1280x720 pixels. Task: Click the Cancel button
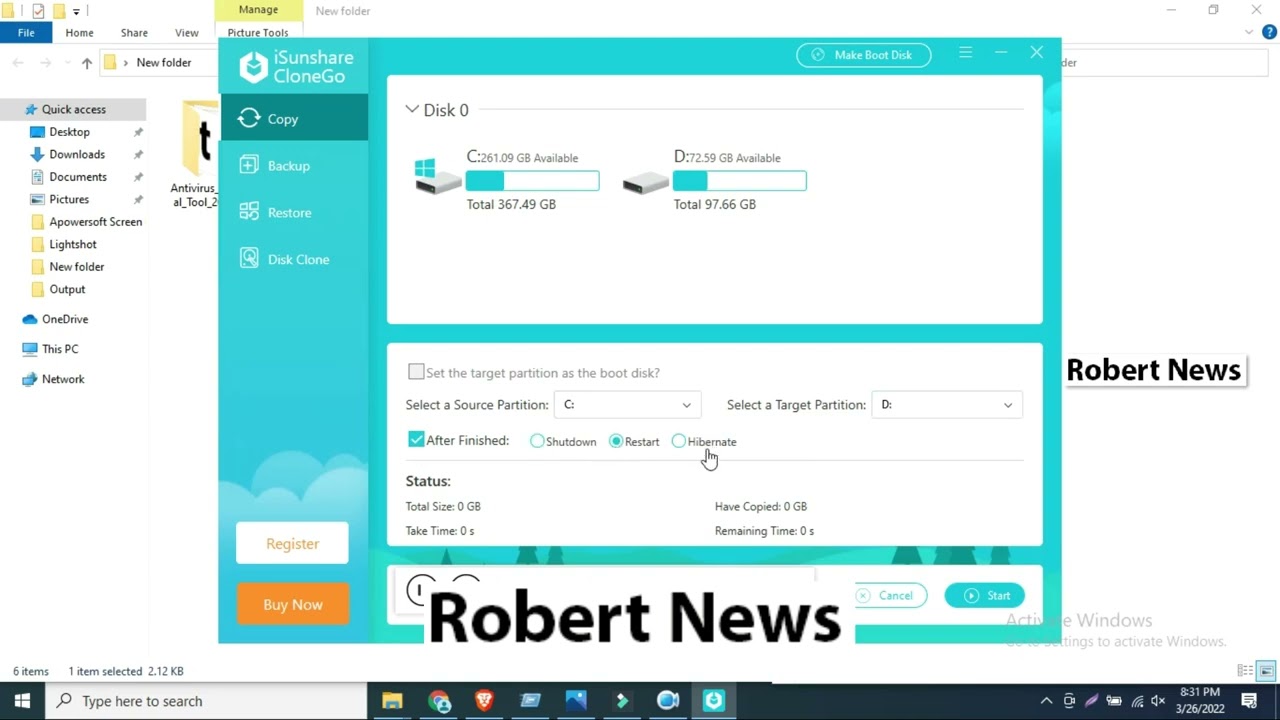click(x=890, y=595)
